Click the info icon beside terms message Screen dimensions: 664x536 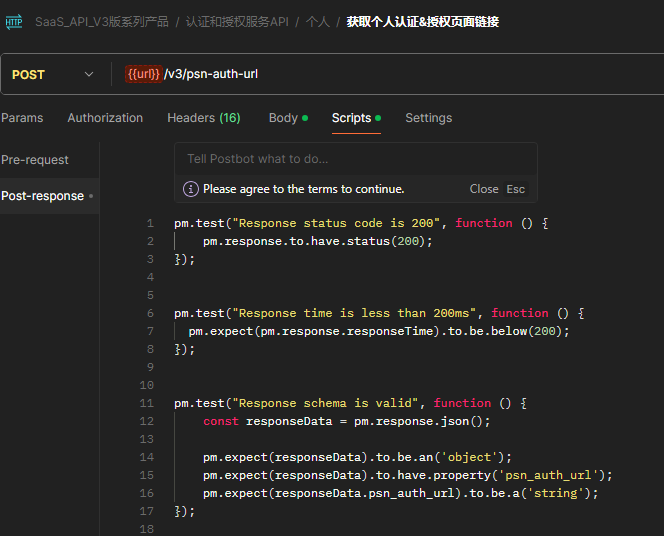click(x=191, y=189)
